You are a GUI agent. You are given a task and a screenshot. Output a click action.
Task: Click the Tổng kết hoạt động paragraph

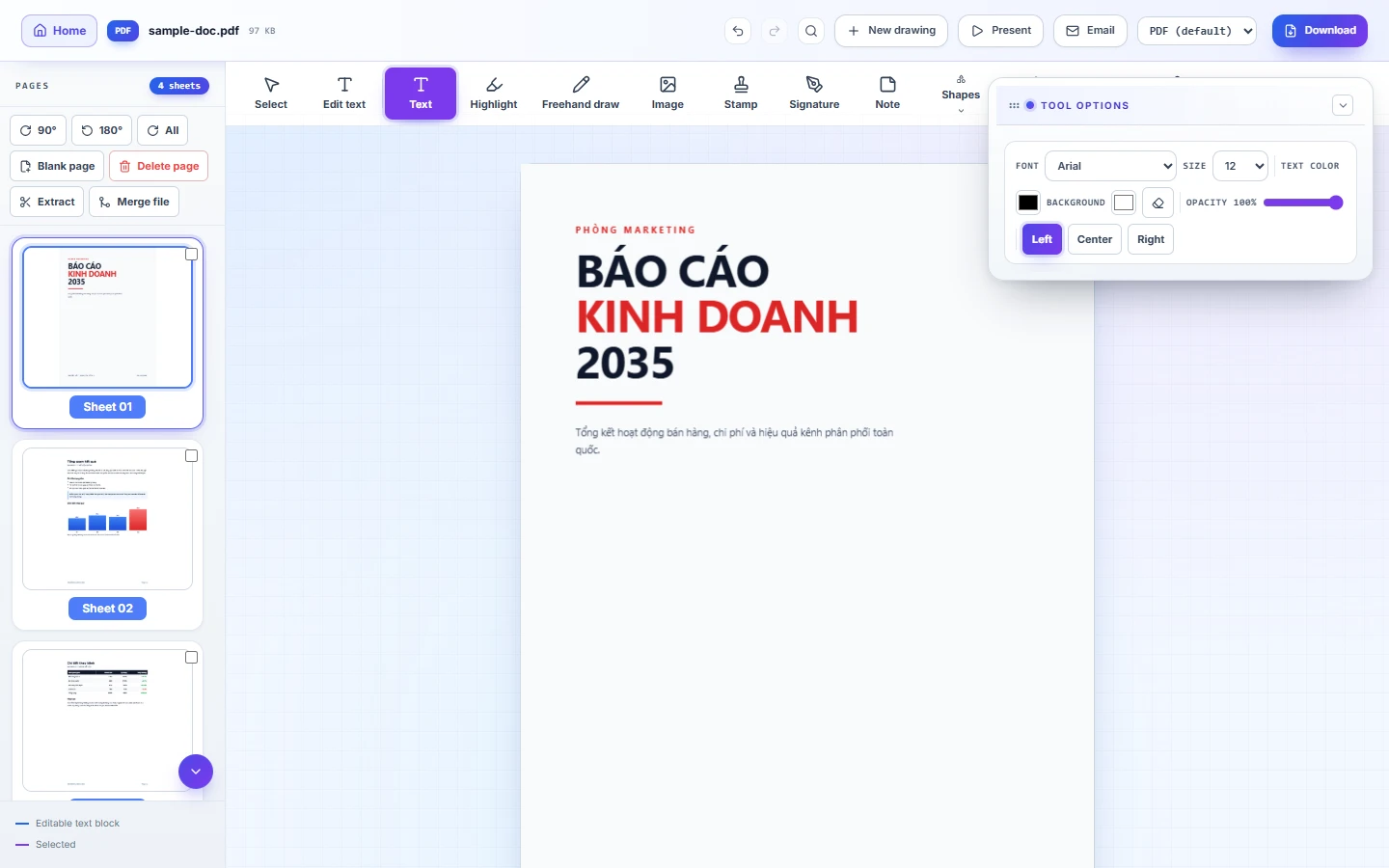click(734, 441)
